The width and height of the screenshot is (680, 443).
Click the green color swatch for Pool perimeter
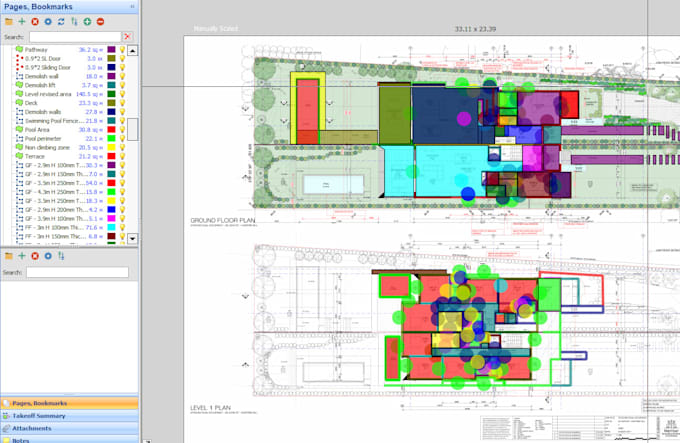(x=111, y=138)
